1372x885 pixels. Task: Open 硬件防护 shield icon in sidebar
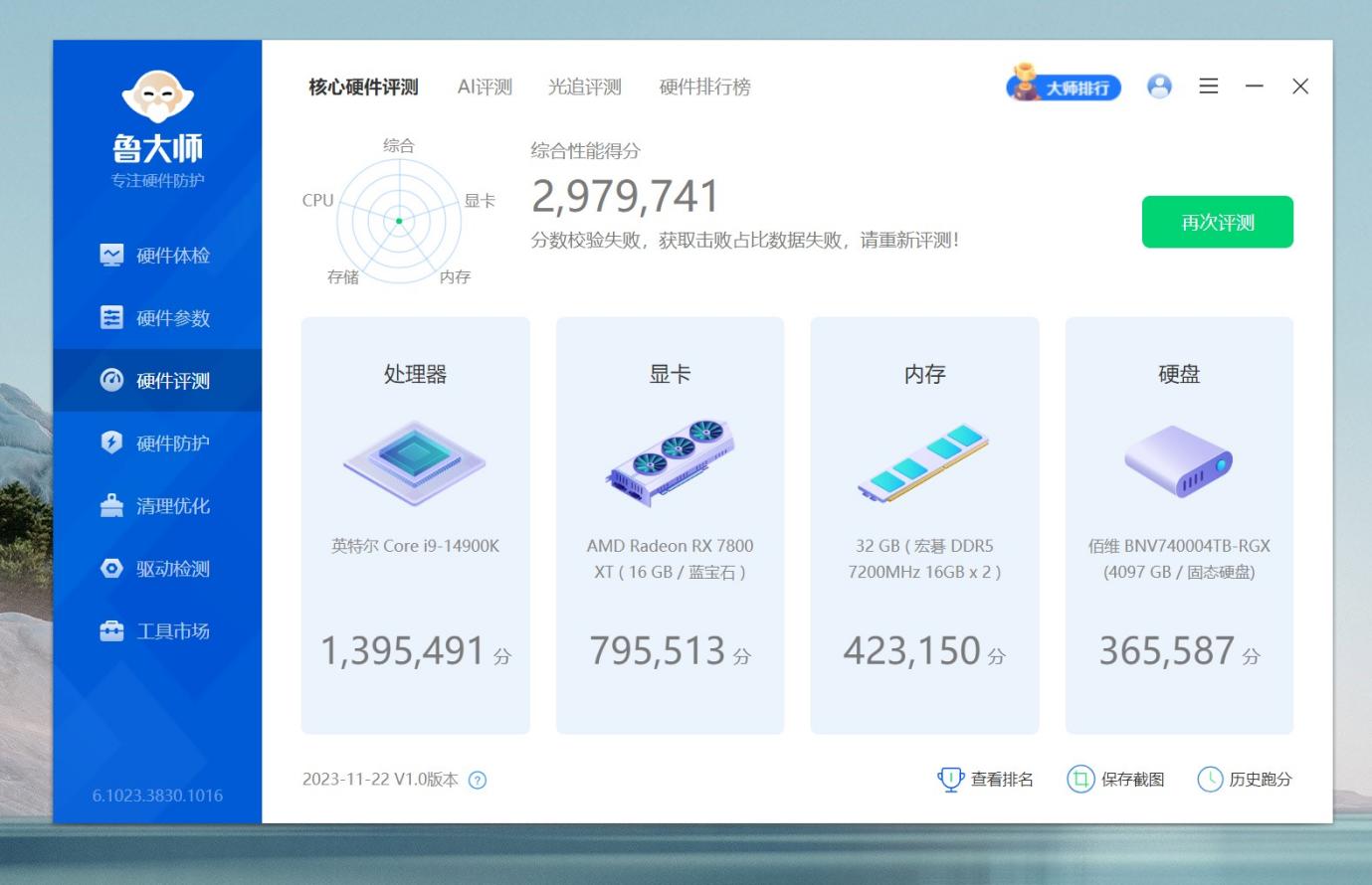pyautogui.click(x=111, y=443)
